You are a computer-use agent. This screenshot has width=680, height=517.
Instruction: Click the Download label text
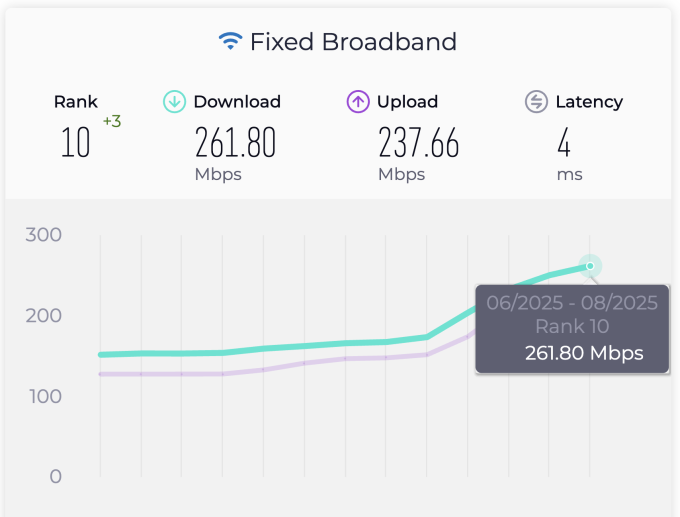(x=237, y=101)
